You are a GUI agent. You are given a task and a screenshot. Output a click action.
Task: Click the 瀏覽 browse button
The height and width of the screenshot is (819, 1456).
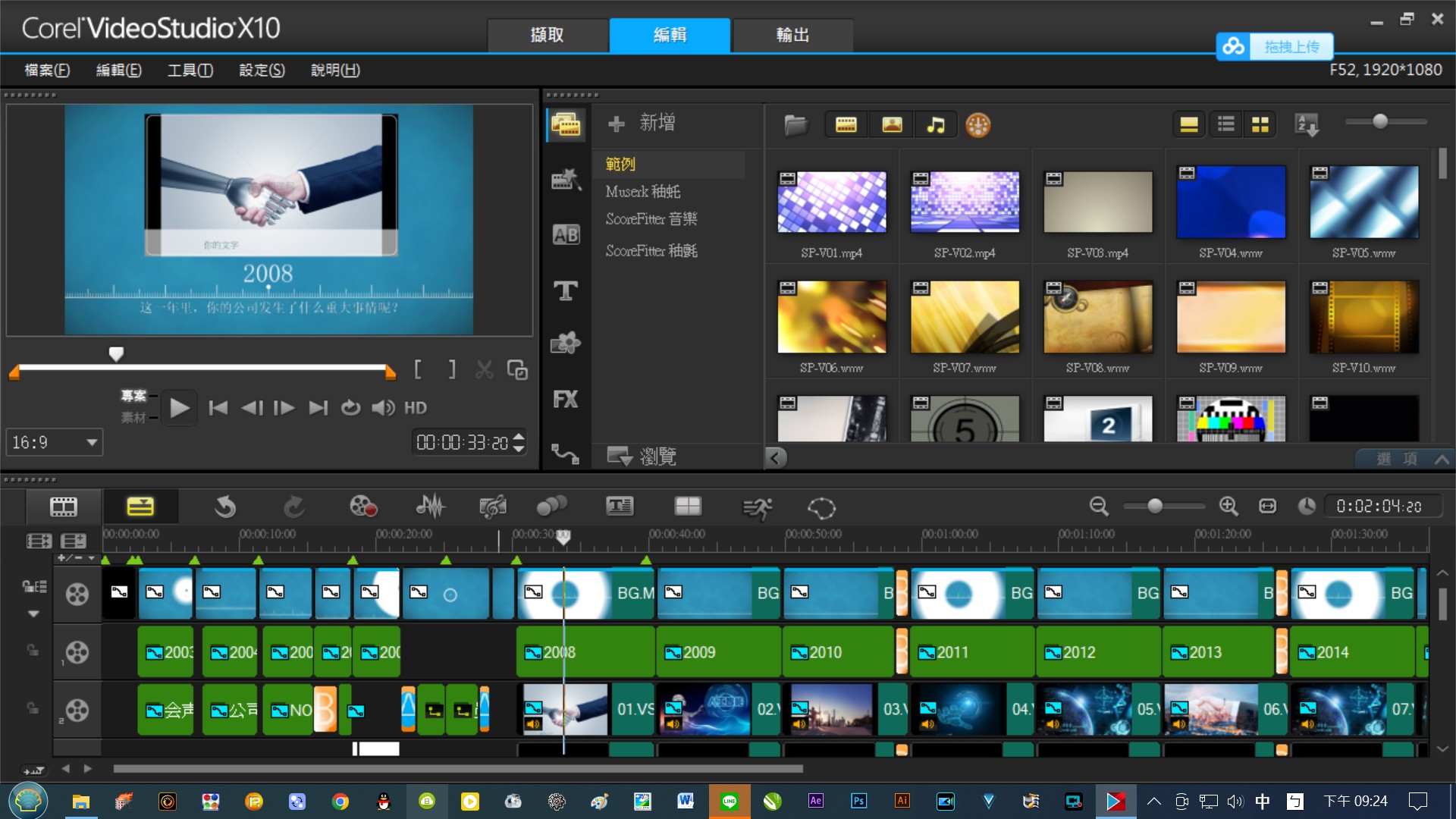point(642,457)
